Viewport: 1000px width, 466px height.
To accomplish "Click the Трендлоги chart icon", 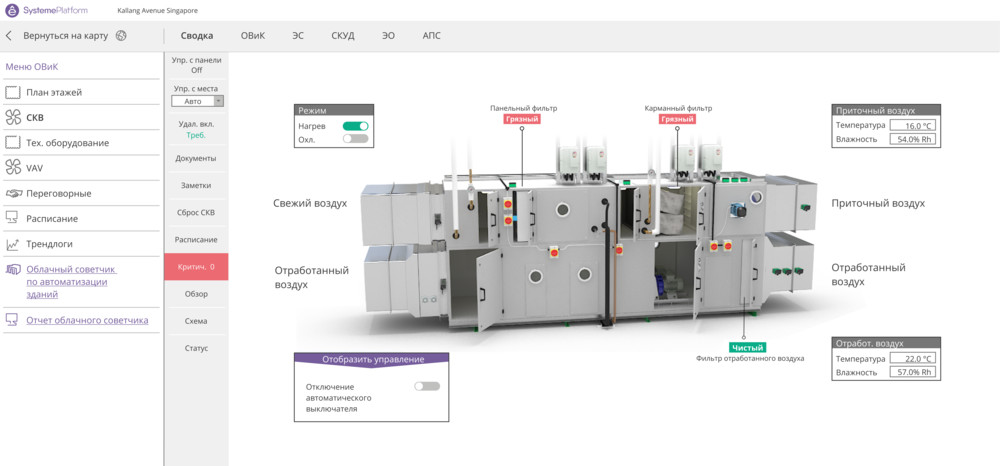I will coord(13,244).
